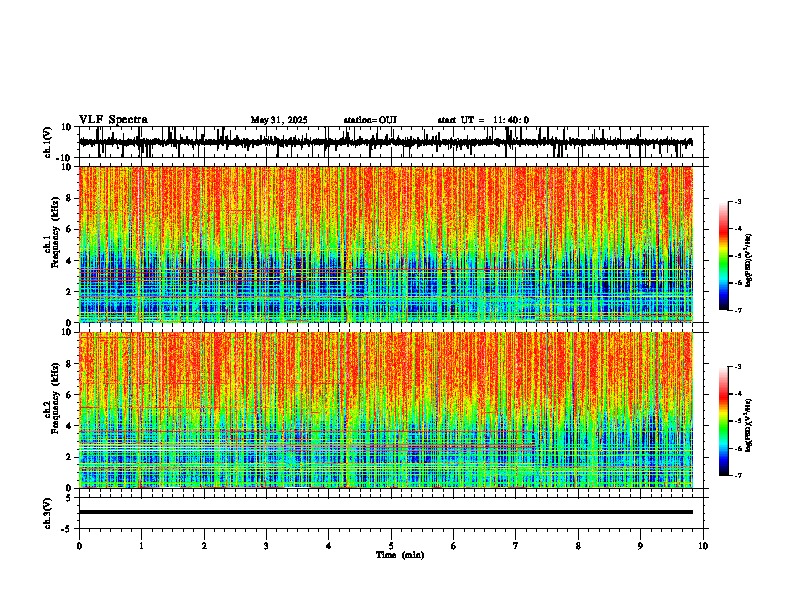Click tick label "9" on the Time axis
Viewport: 792px width, 612px height.
[x=640, y=546]
